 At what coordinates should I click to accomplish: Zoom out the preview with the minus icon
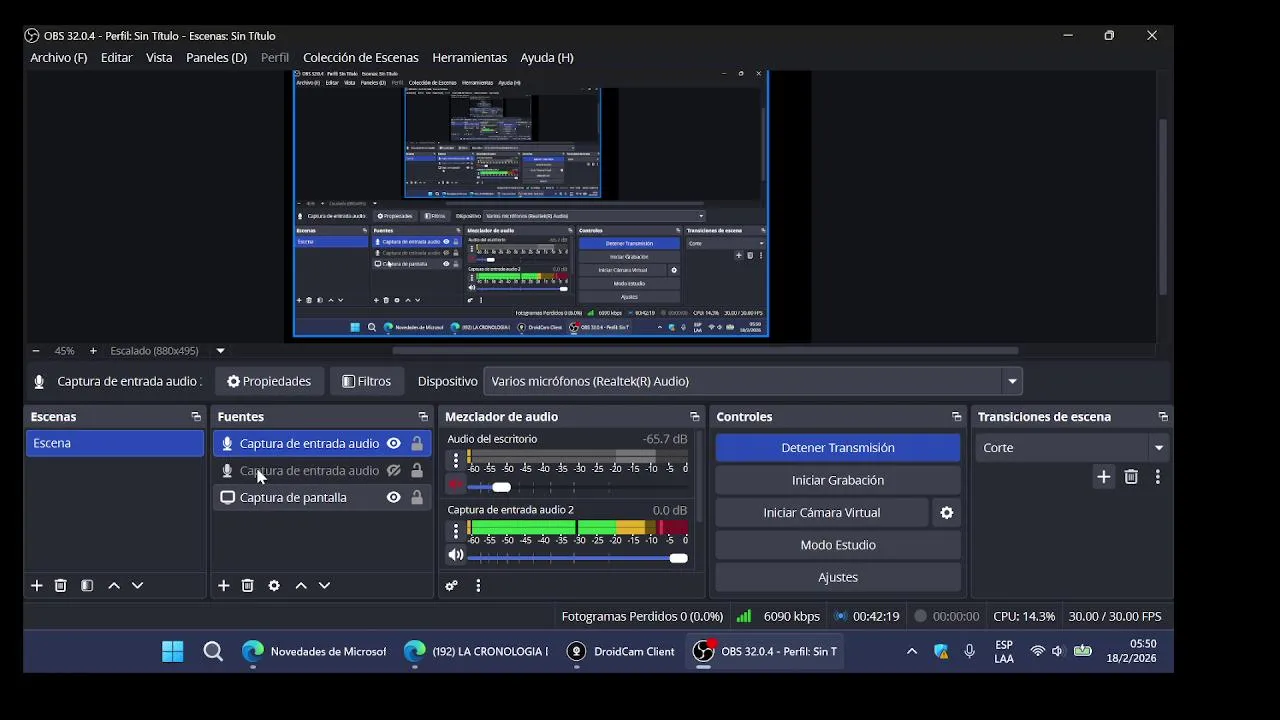pyautogui.click(x=36, y=351)
